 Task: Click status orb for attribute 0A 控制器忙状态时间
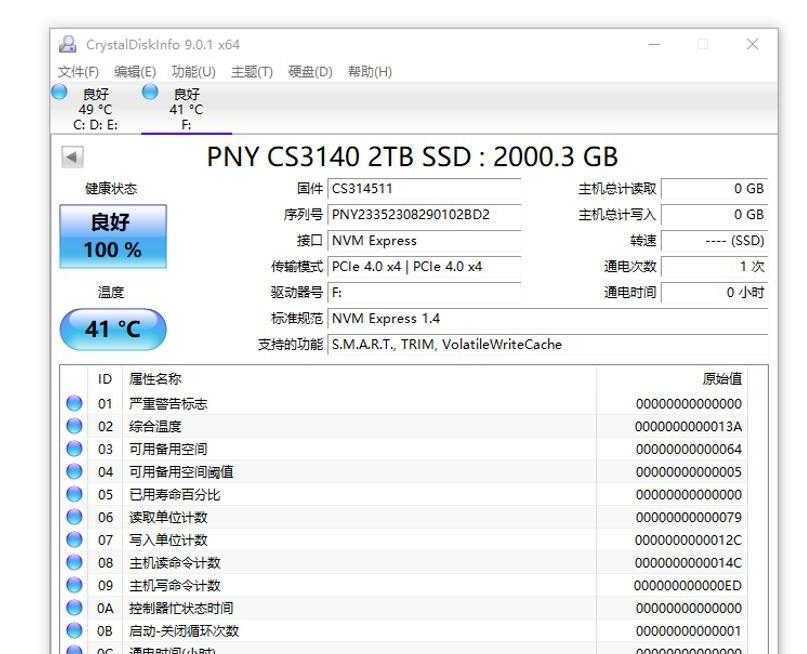tap(74, 608)
